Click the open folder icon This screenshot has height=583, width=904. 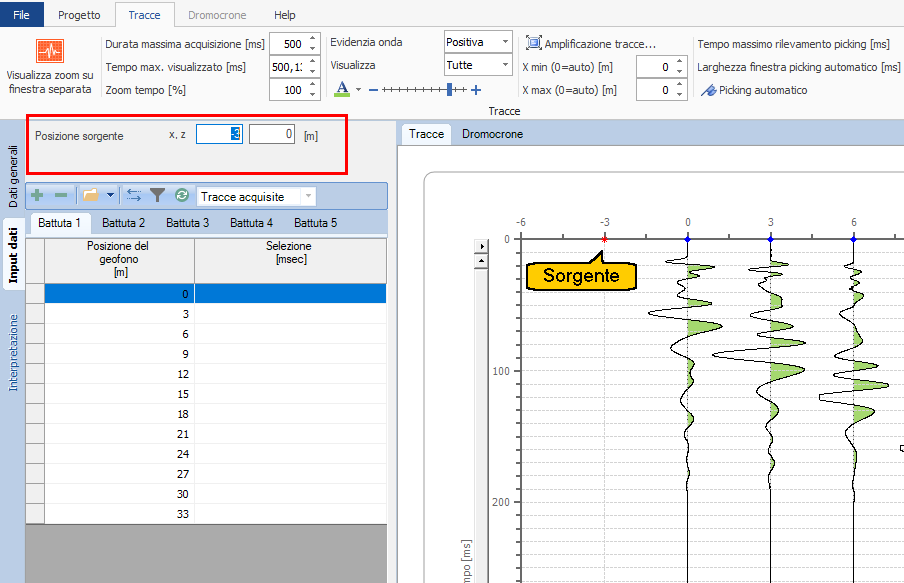pyautogui.click(x=91, y=195)
